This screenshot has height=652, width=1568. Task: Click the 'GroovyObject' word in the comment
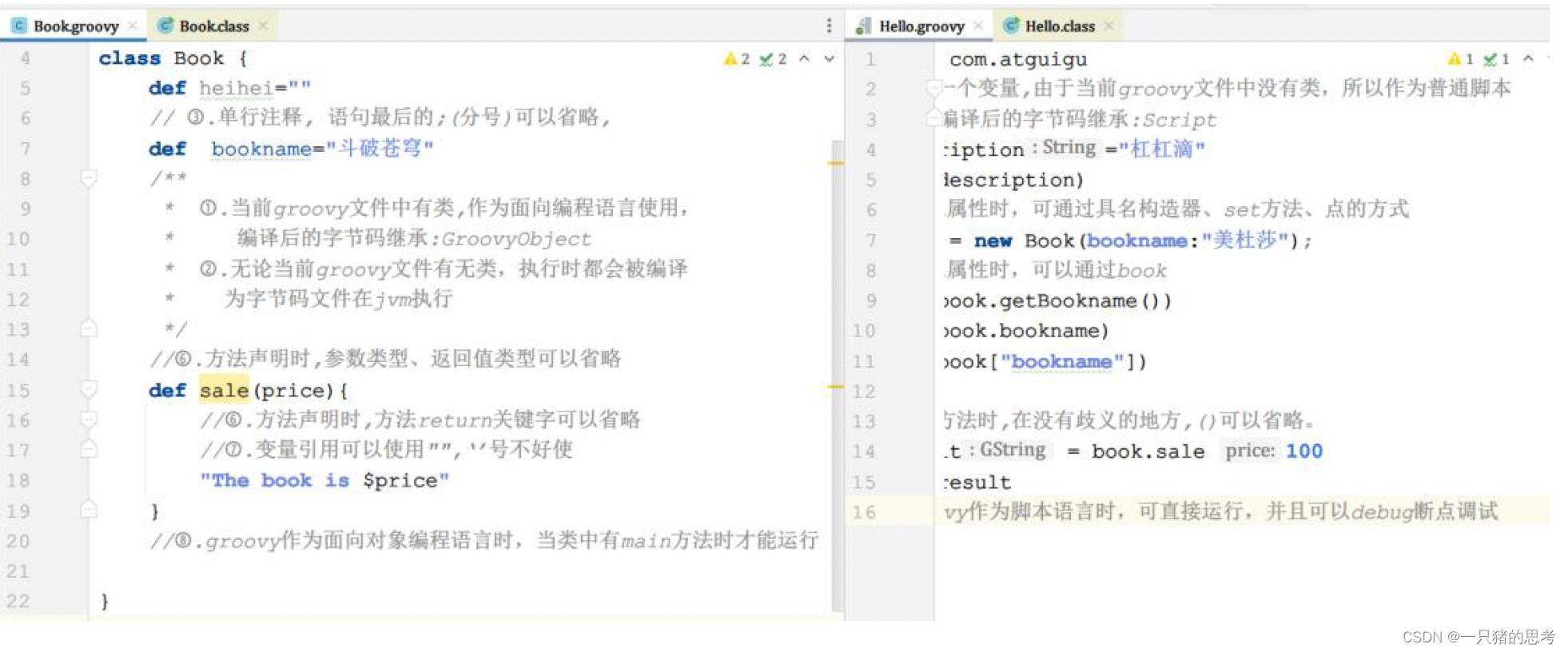coord(516,239)
